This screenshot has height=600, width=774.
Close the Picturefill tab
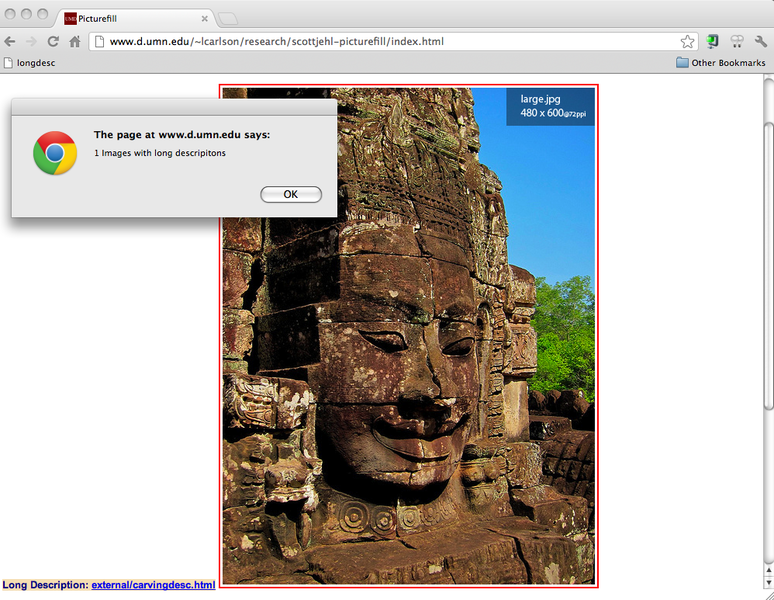point(204,19)
